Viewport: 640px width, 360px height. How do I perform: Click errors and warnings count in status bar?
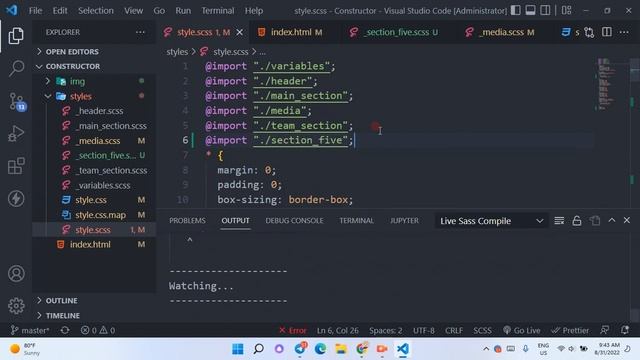98,330
